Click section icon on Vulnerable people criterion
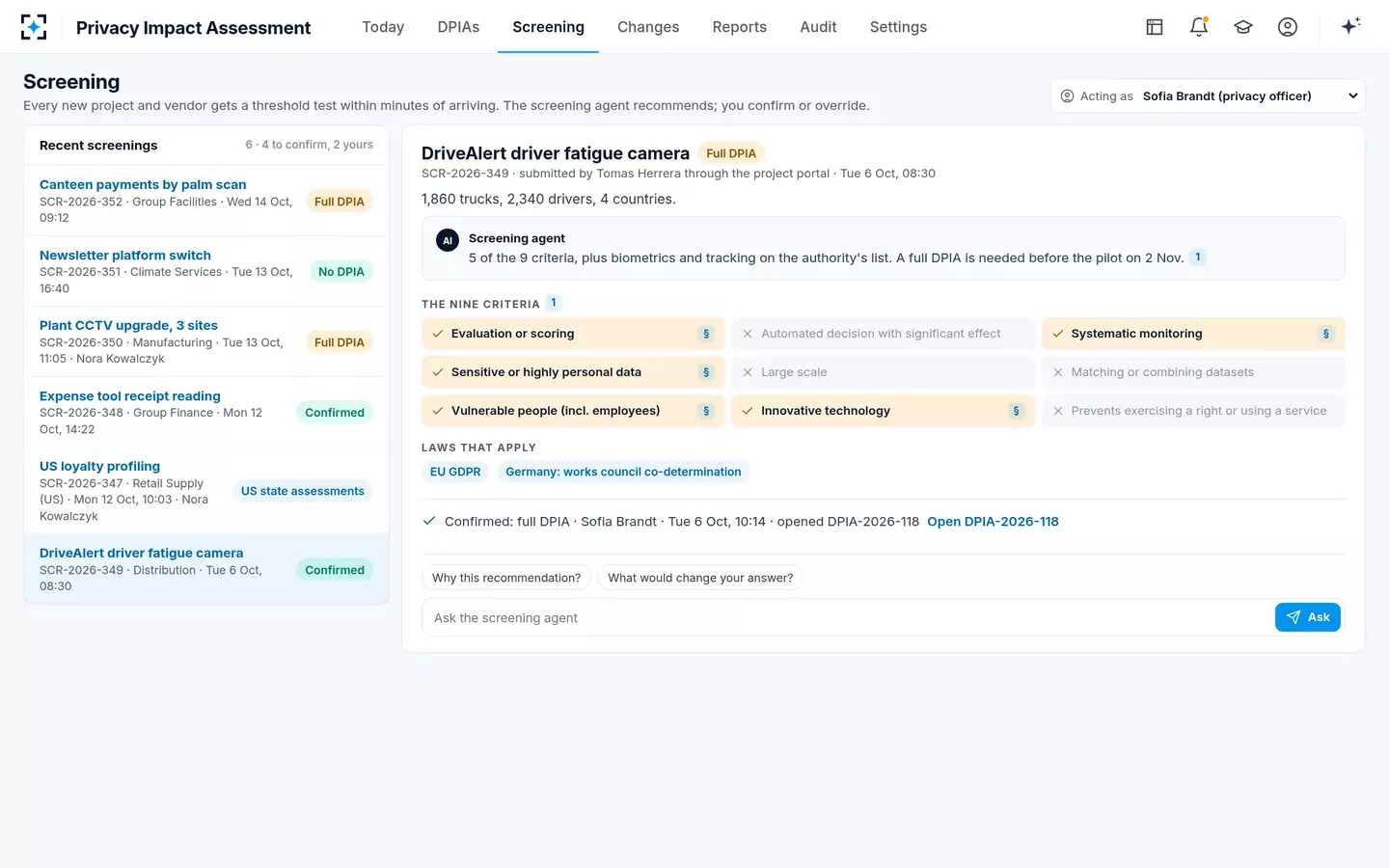This screenshot has width=1389, height=868. [706, 411]
